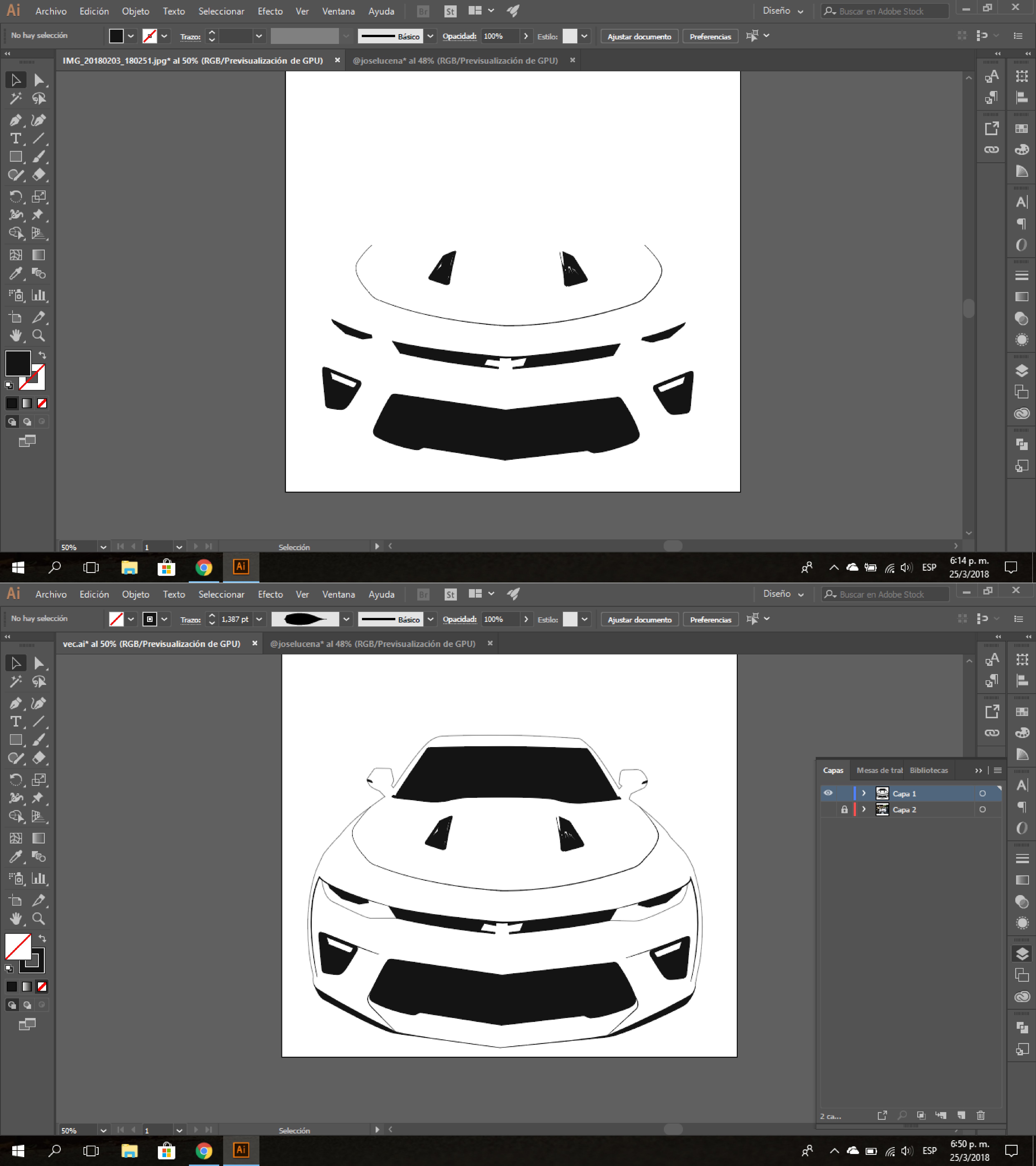Toggle visibility eye of Capa 1

(x=828, y=793)
